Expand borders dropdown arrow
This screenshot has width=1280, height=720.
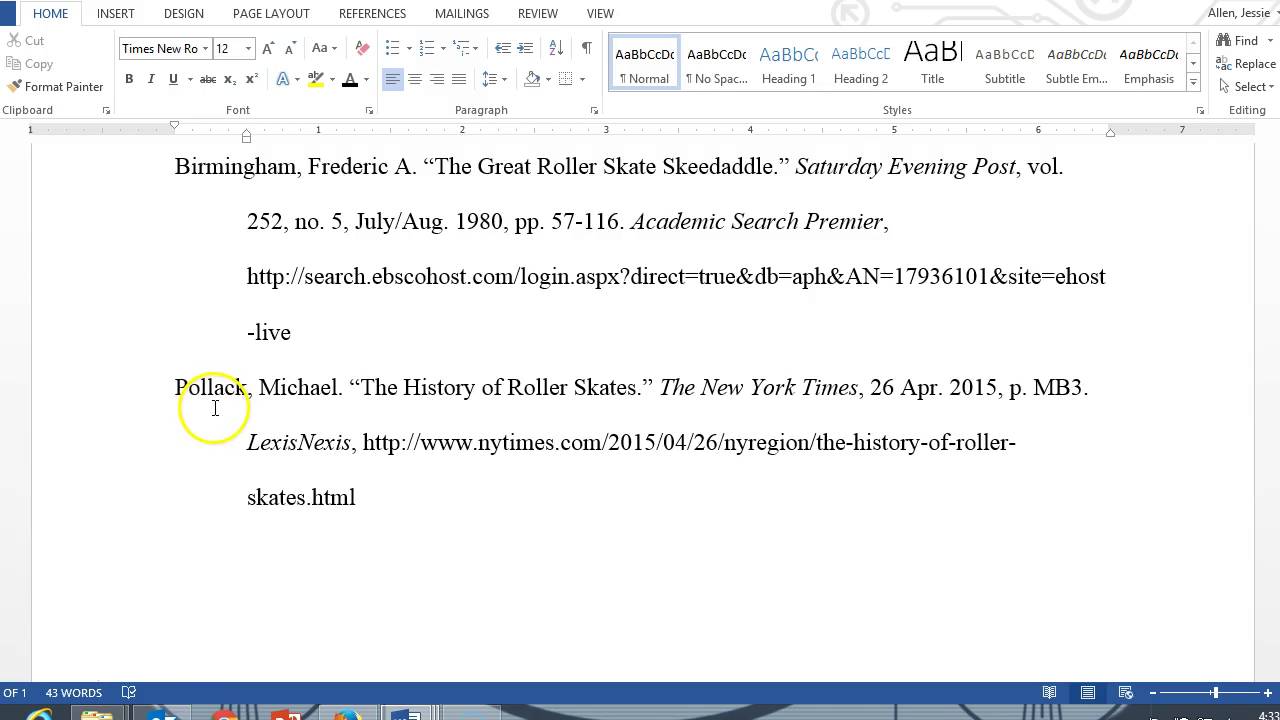pos(582,79)
